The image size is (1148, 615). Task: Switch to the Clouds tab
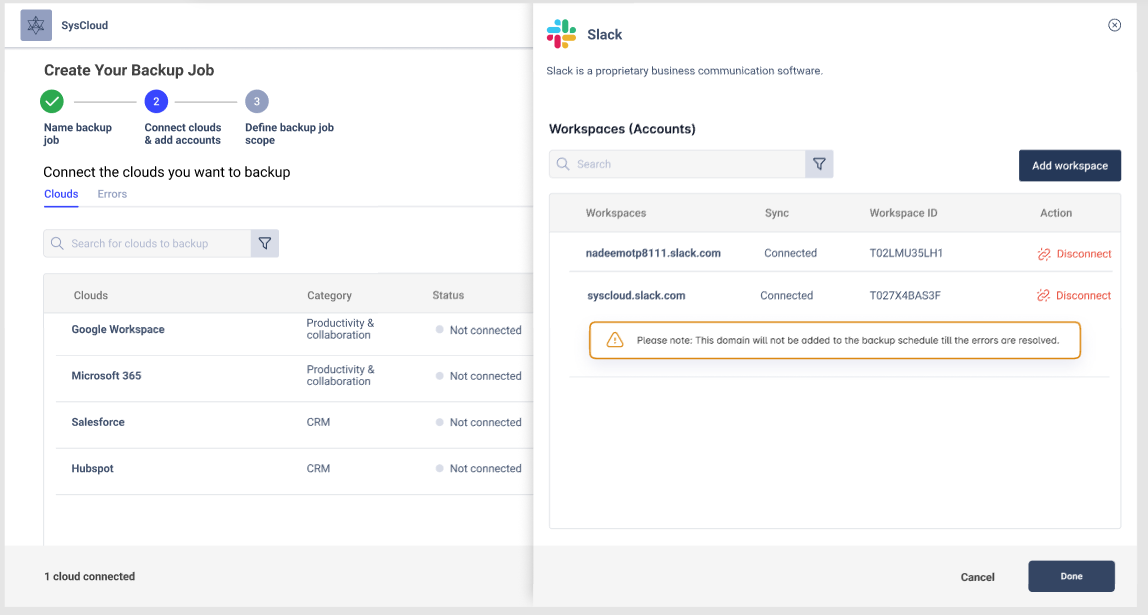tap(61, 194)
